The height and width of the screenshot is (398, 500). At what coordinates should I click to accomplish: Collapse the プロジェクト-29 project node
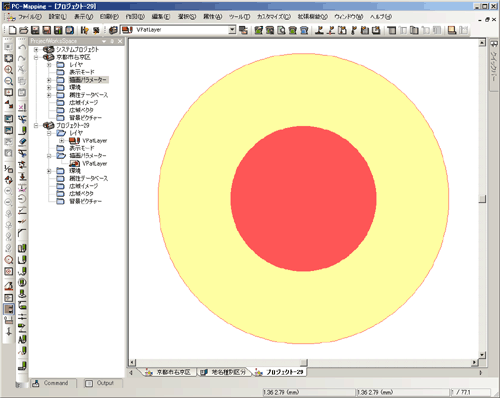36,125
